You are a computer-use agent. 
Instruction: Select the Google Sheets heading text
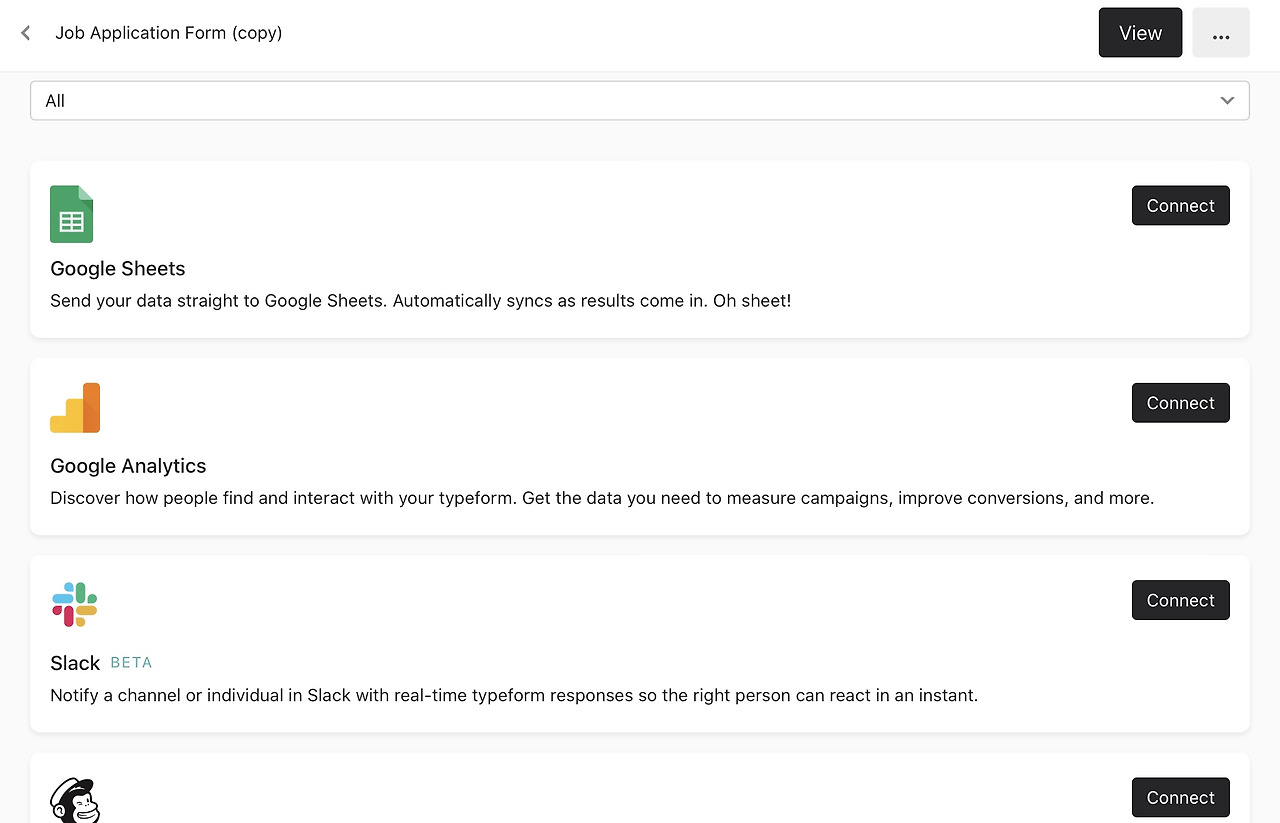point(118,268)
